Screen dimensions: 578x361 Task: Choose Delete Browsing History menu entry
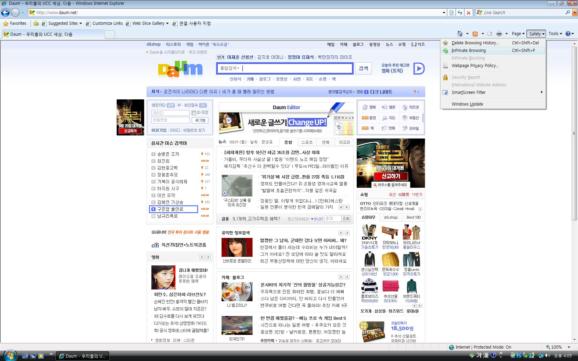click(x=494, y=43)
